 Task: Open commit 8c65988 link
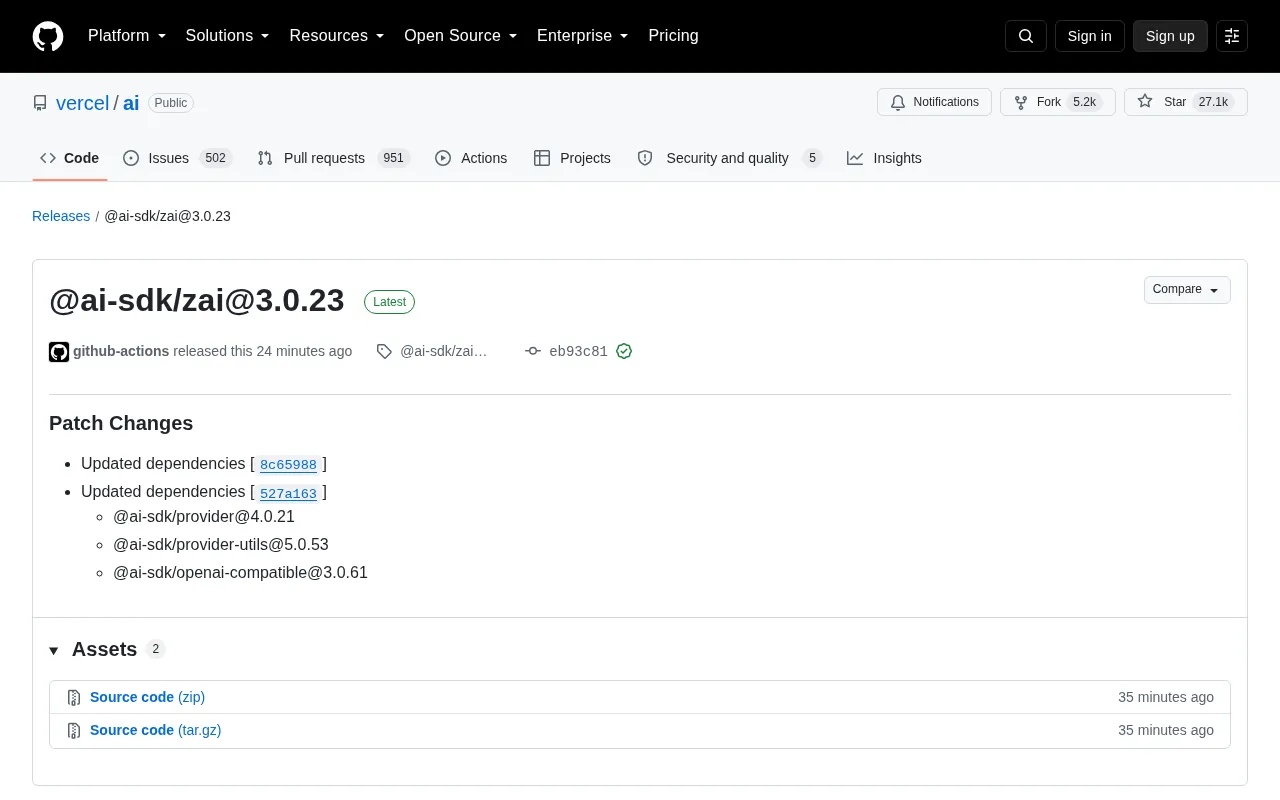coord(288,465)
